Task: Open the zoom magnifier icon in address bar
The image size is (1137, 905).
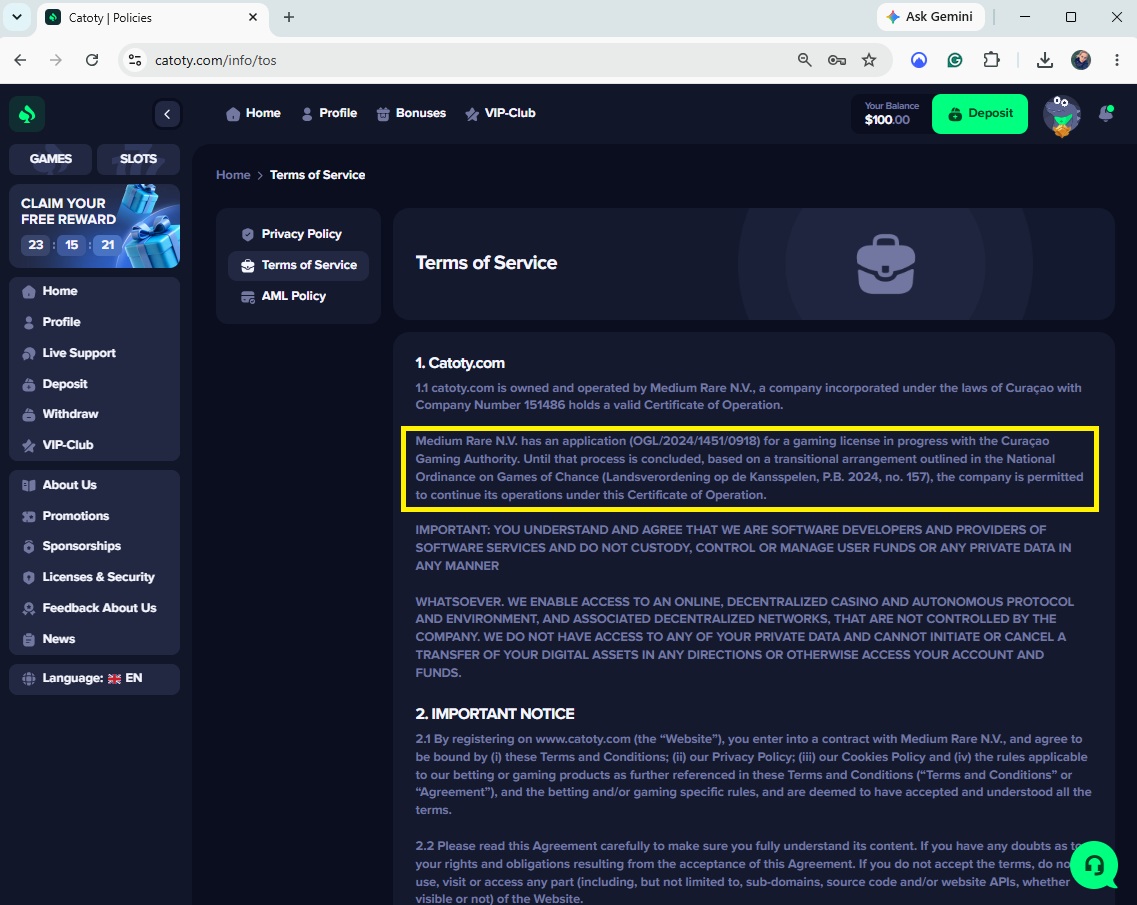Action: tap(804, 60)
